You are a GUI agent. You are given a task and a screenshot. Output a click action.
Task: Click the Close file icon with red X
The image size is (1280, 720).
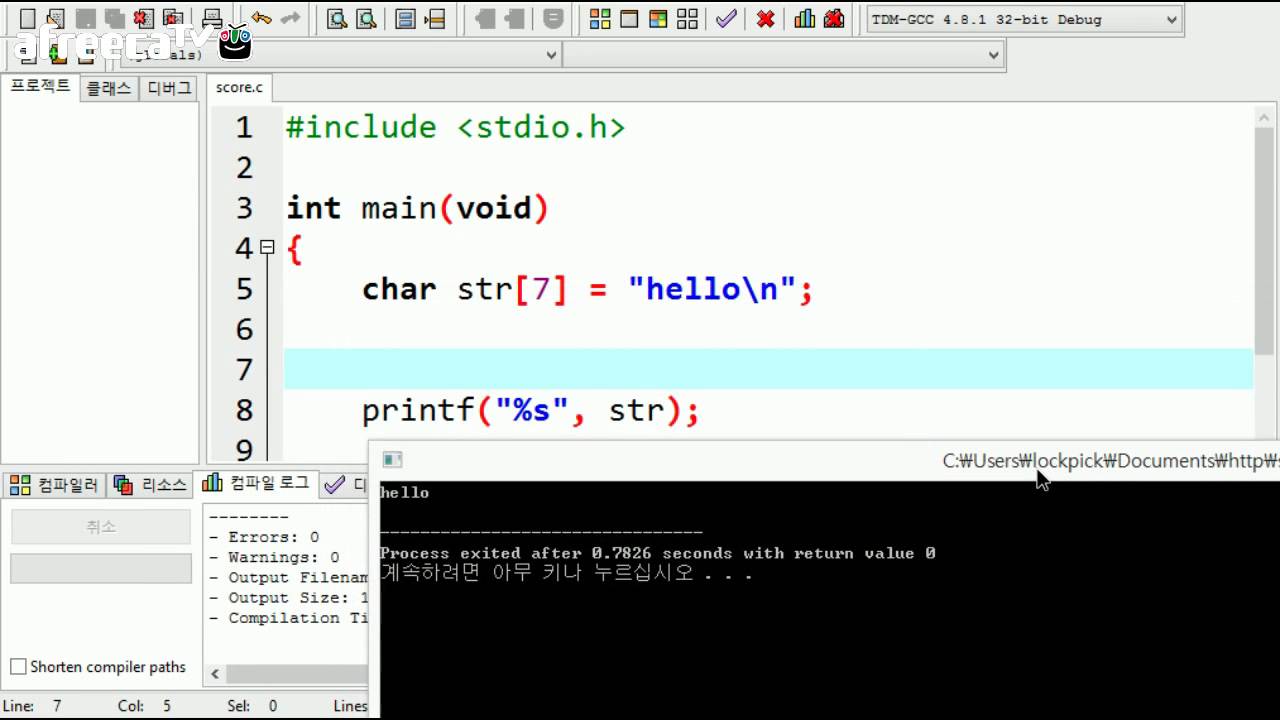pos(144,18)
